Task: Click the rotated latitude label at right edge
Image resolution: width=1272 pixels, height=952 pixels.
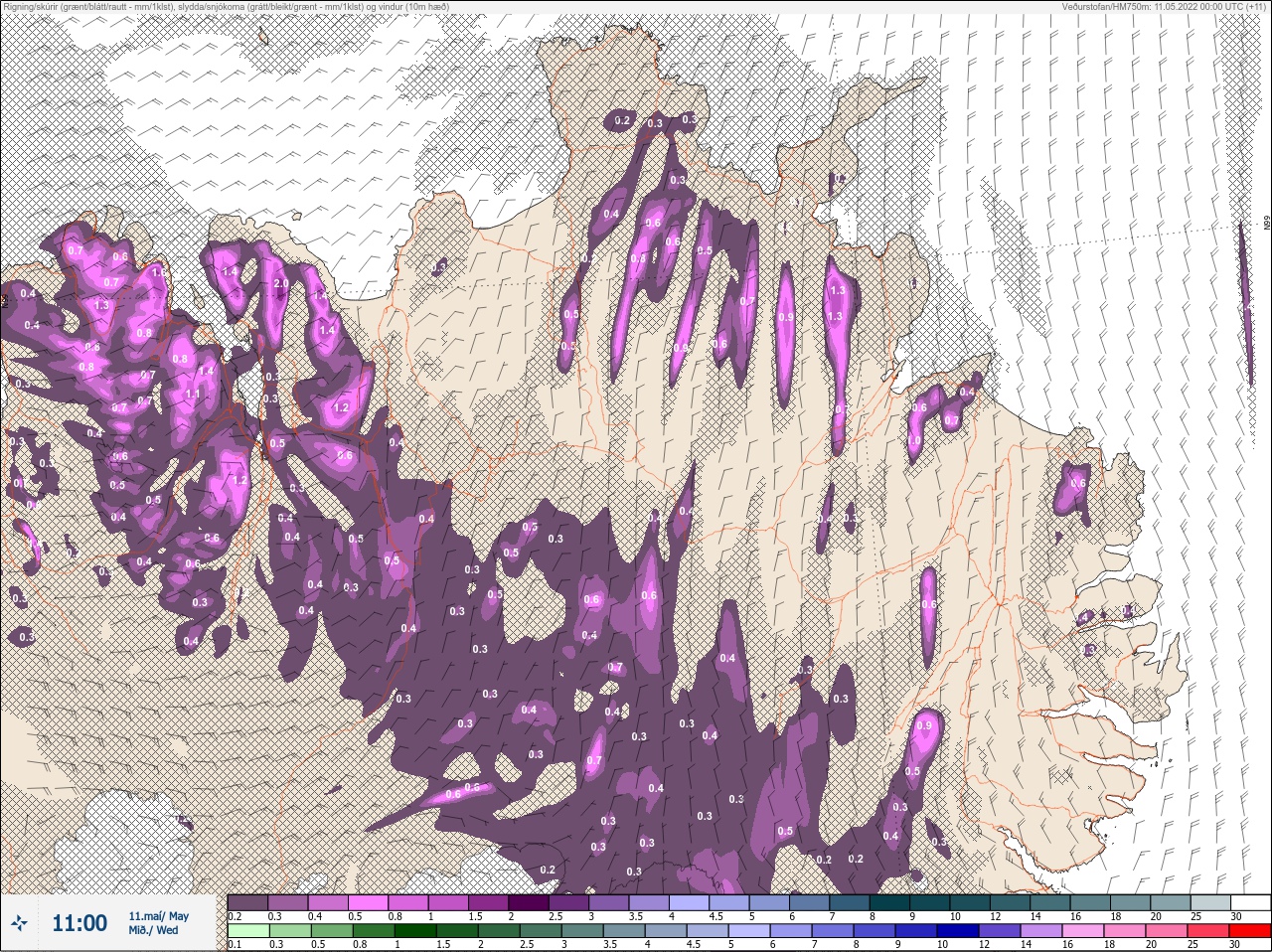Action: click(1266, 225)
